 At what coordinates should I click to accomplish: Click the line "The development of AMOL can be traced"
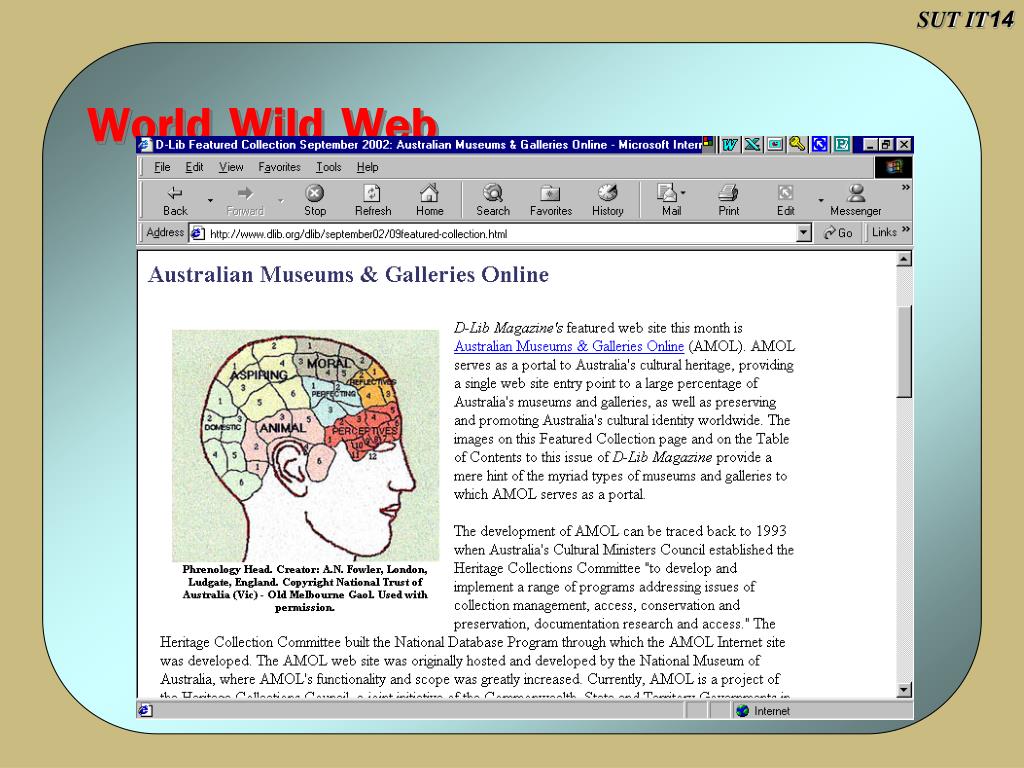click(x=620, y=531)
